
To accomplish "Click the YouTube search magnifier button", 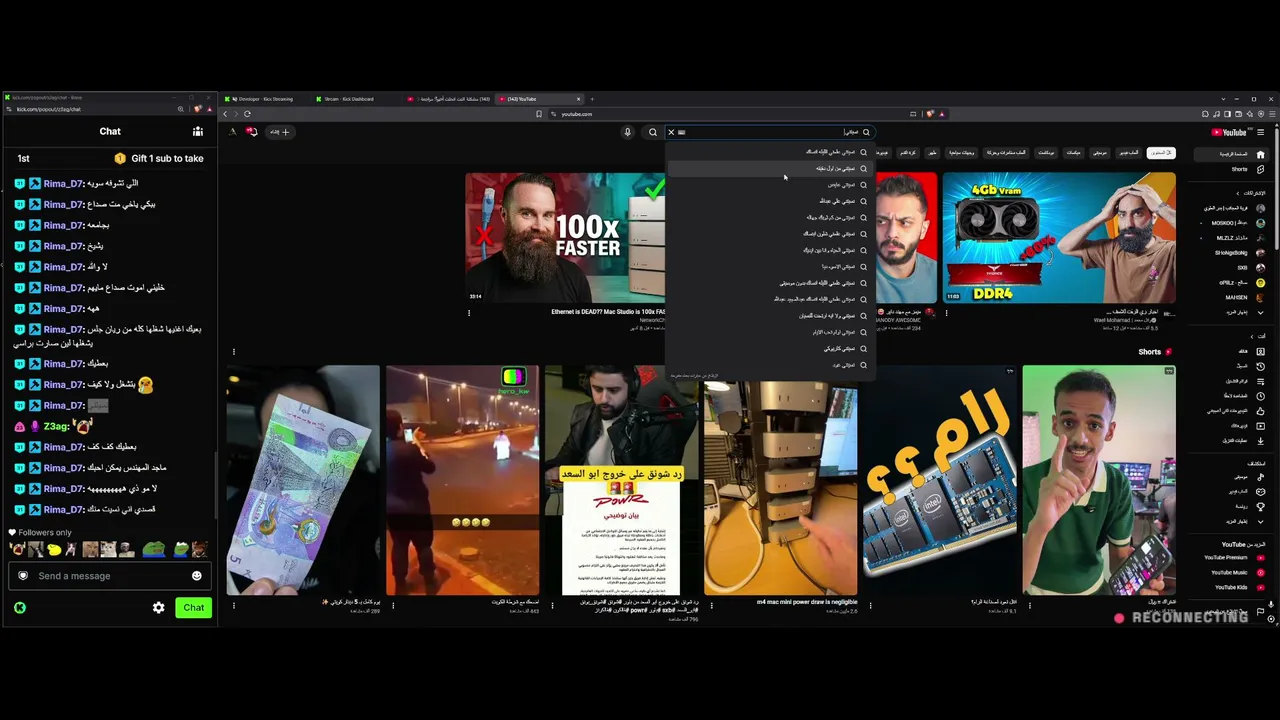I will pos(653,132).
